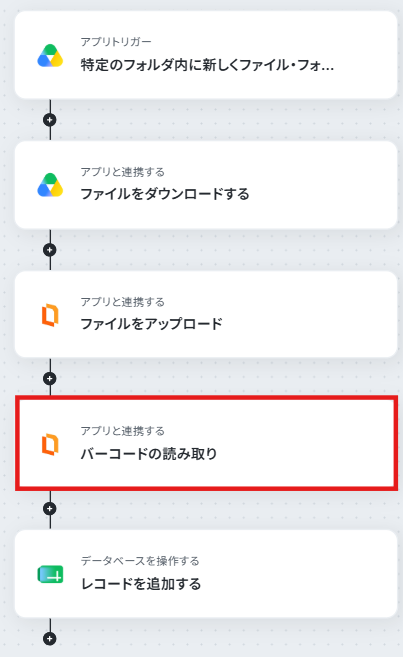Click the orange app icon beside ファイルをアップロード

pos(50,315)
